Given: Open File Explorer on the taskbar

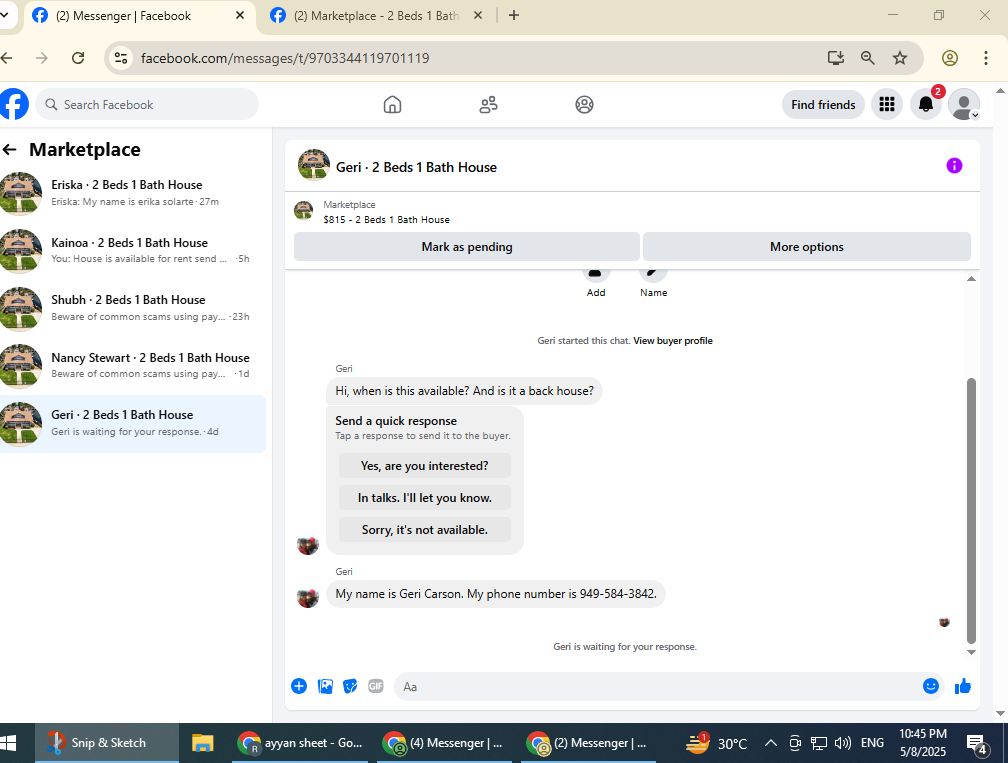Looking at the screenshot, I should pos(202,743).
